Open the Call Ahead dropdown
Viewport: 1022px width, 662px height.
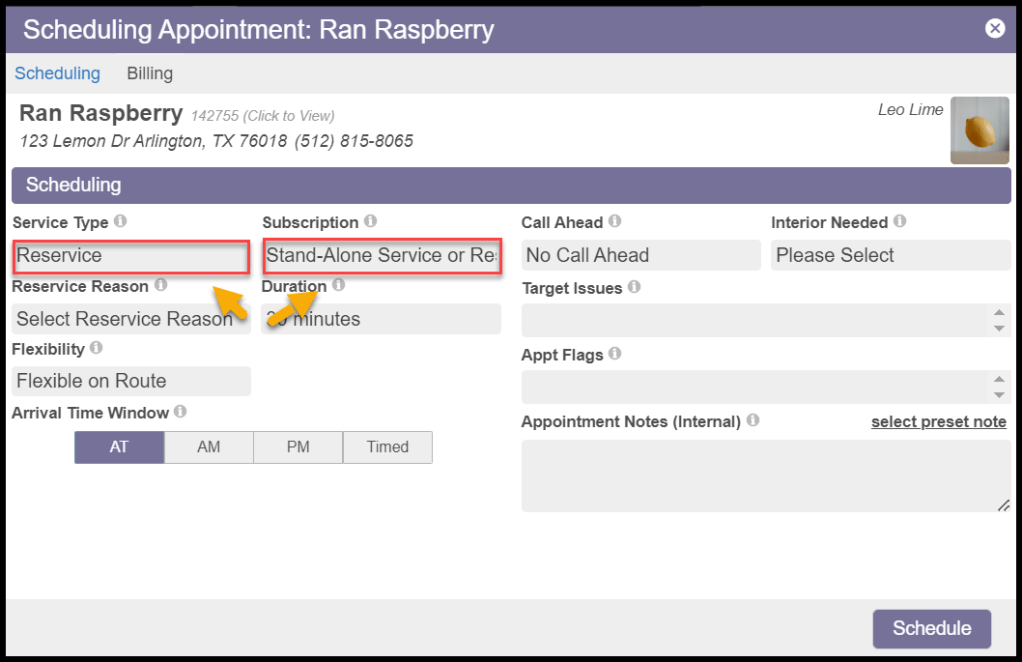tap(640, 256)
